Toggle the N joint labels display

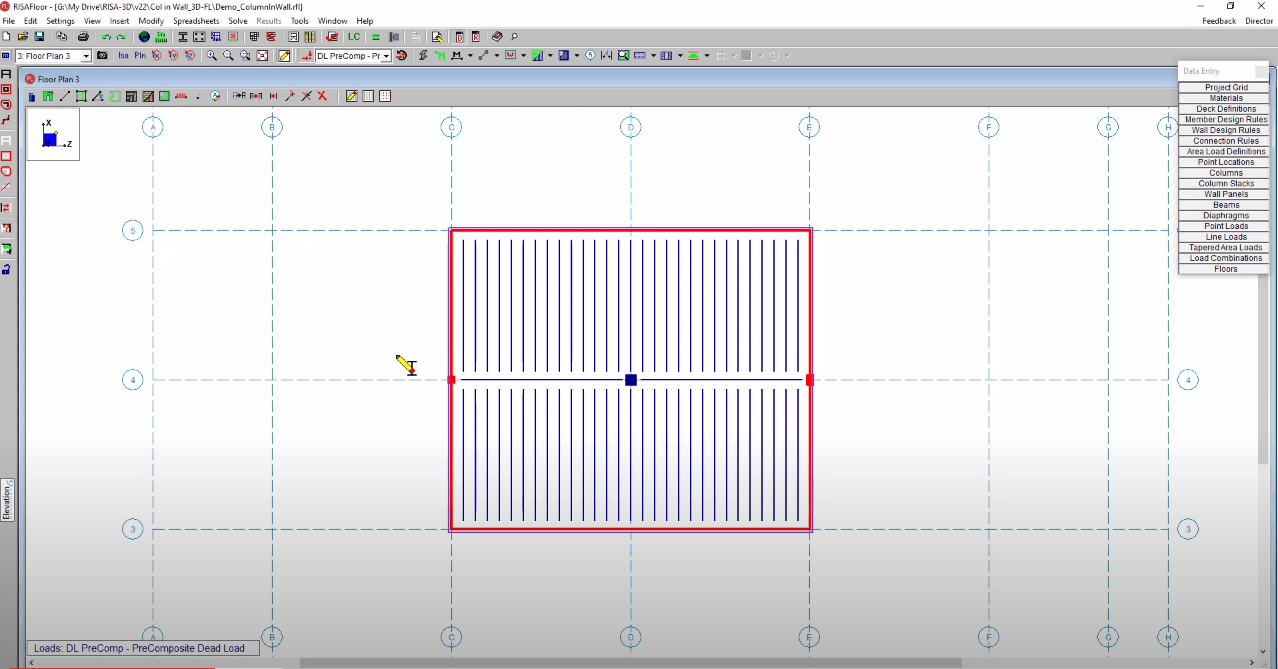click(x=440, y=56)
